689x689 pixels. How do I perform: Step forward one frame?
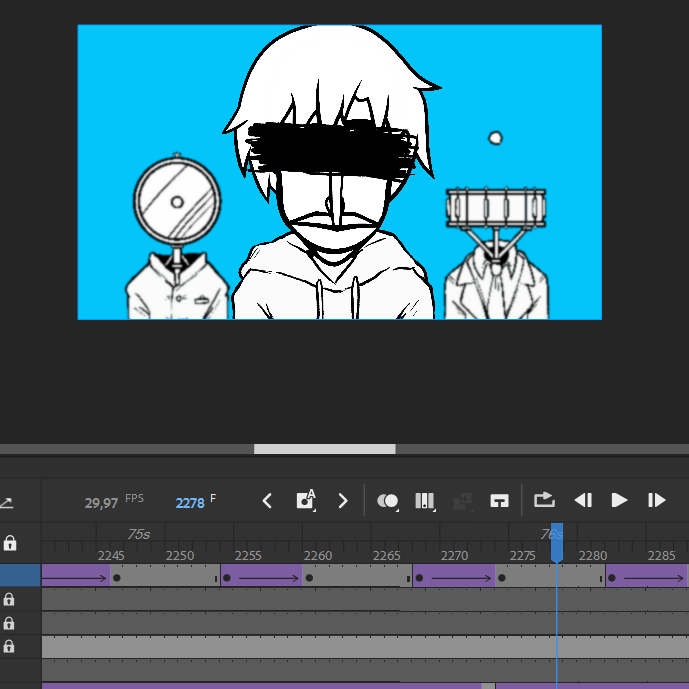tap(656, 501)
